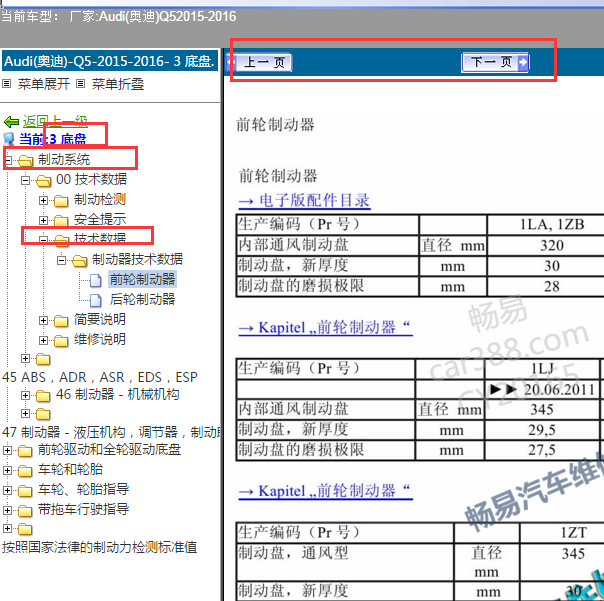The image size is (604, 601).
Task: Expand the 安全提示 folder
Action: (44, 220)
